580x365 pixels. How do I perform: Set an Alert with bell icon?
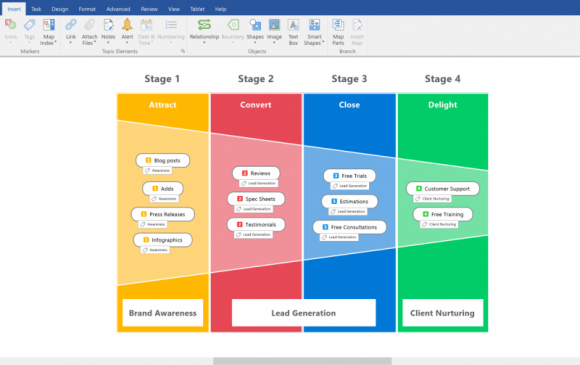pyautogui.click(x=127, y=30)
